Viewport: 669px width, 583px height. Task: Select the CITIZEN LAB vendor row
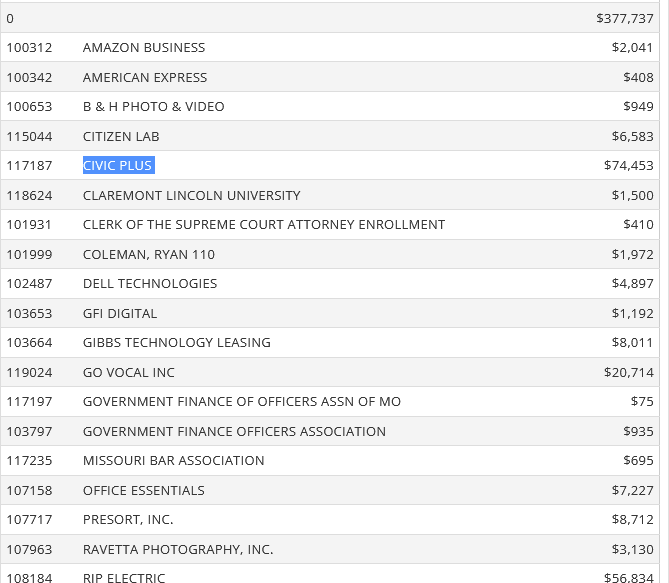coord(330,136)
